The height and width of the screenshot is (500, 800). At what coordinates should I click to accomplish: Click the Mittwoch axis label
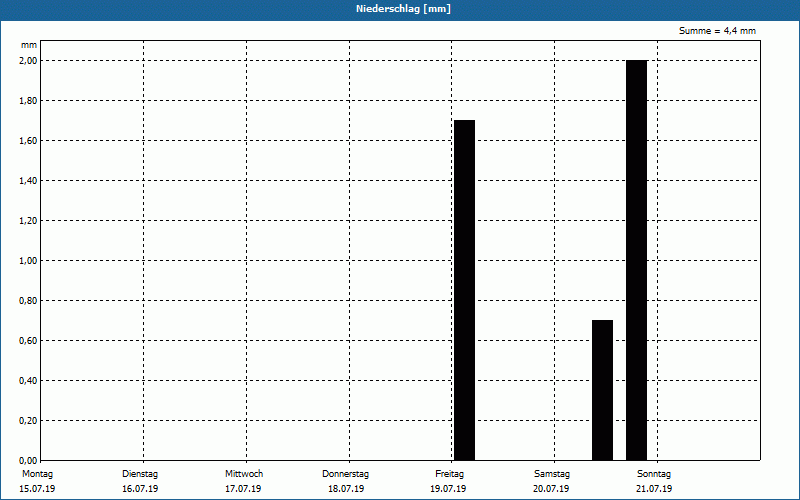coord(244,474)
